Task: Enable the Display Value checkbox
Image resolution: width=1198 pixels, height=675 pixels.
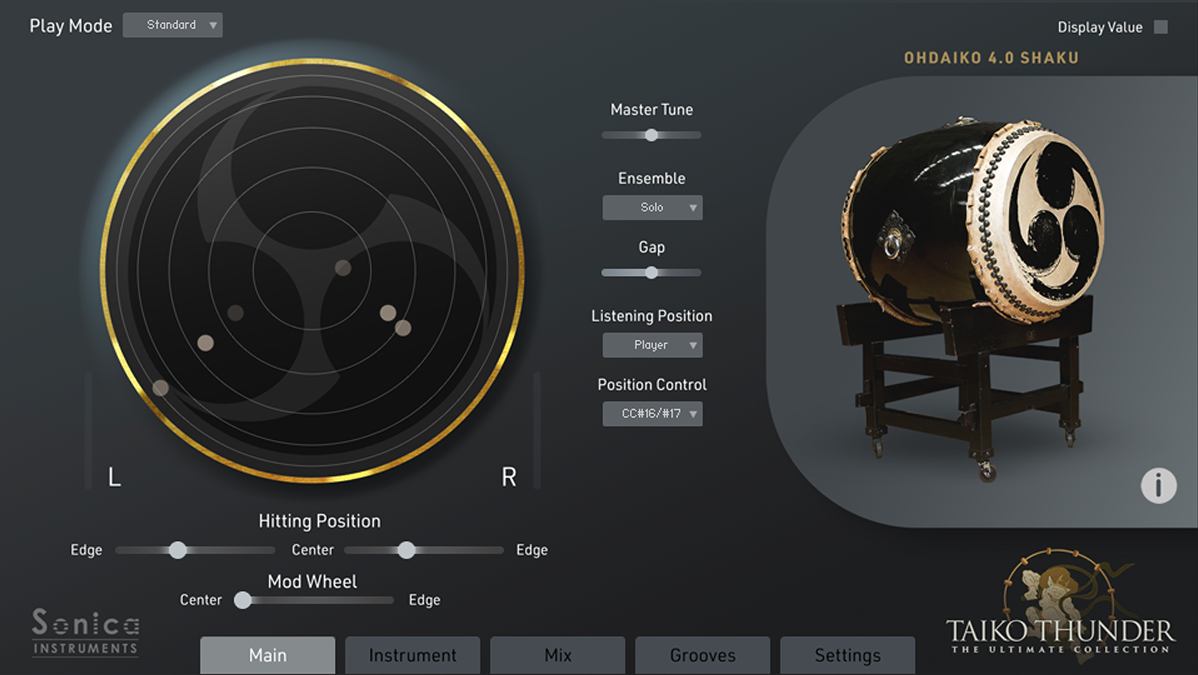Action: pyautogui.click(x=1161, y=27)
